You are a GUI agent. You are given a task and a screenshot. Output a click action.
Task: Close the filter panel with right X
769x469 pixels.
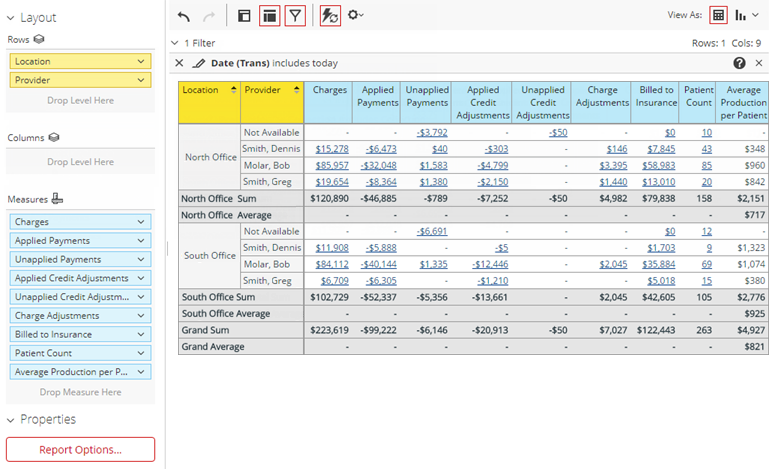click(758, 63)
